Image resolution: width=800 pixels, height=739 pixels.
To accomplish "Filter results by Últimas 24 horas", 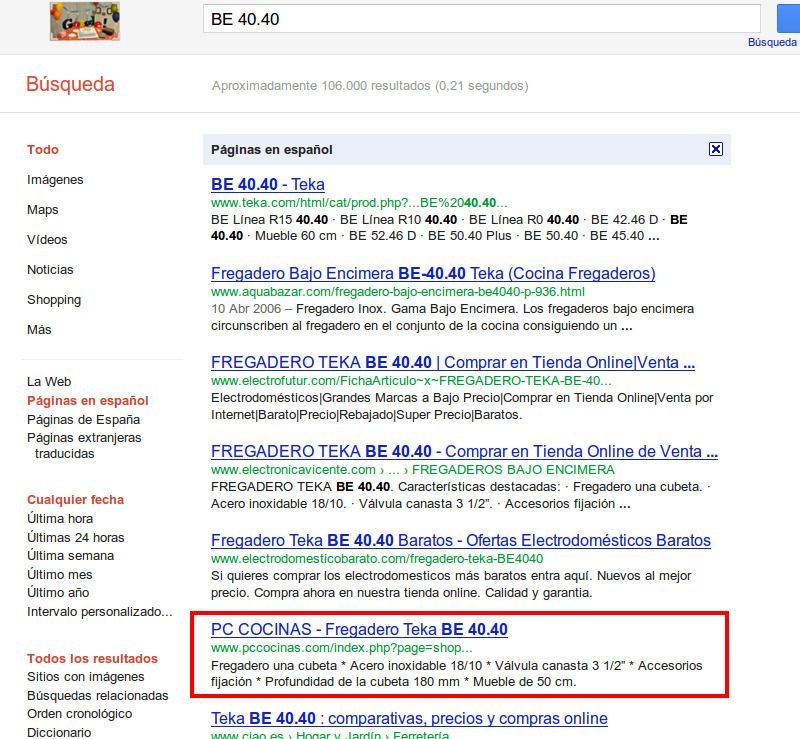I will (76, 537).
